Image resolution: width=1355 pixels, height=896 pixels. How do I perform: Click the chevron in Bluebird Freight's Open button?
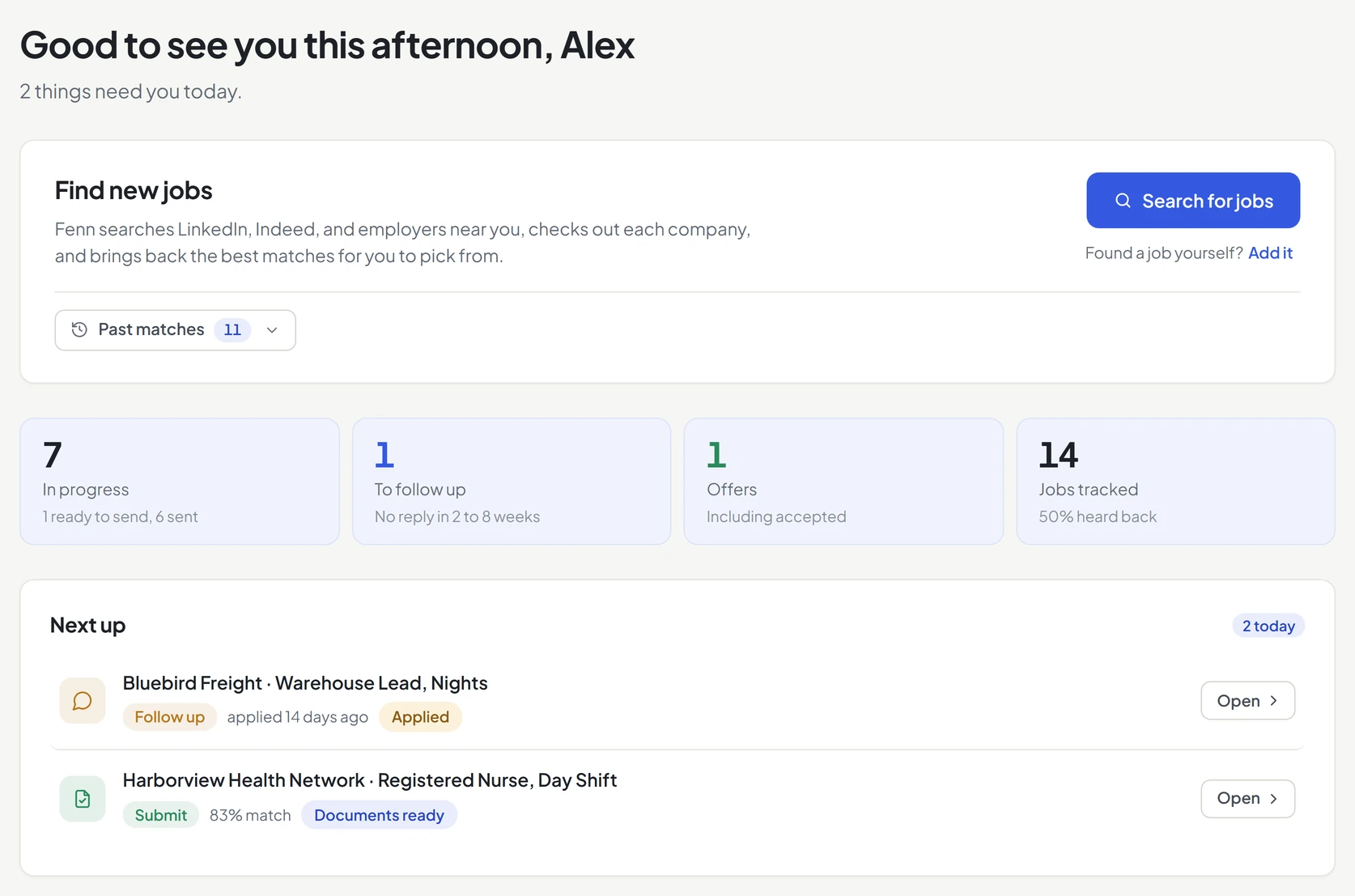[1273, 701]
